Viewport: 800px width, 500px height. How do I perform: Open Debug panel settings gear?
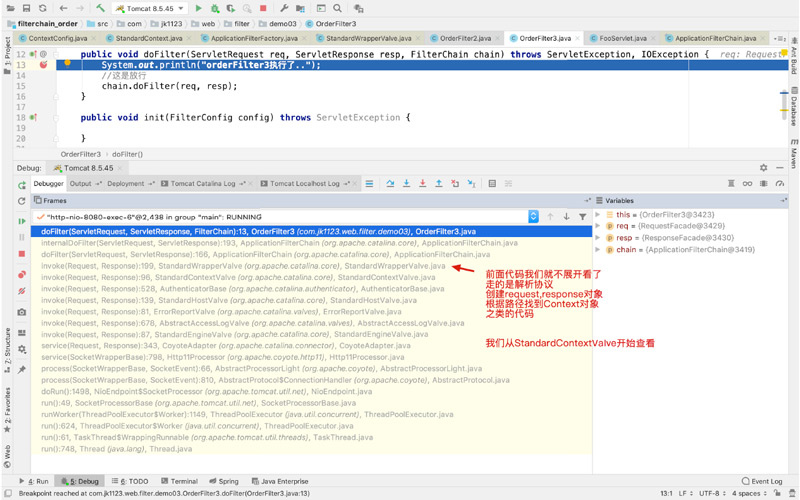coord(763,168)
